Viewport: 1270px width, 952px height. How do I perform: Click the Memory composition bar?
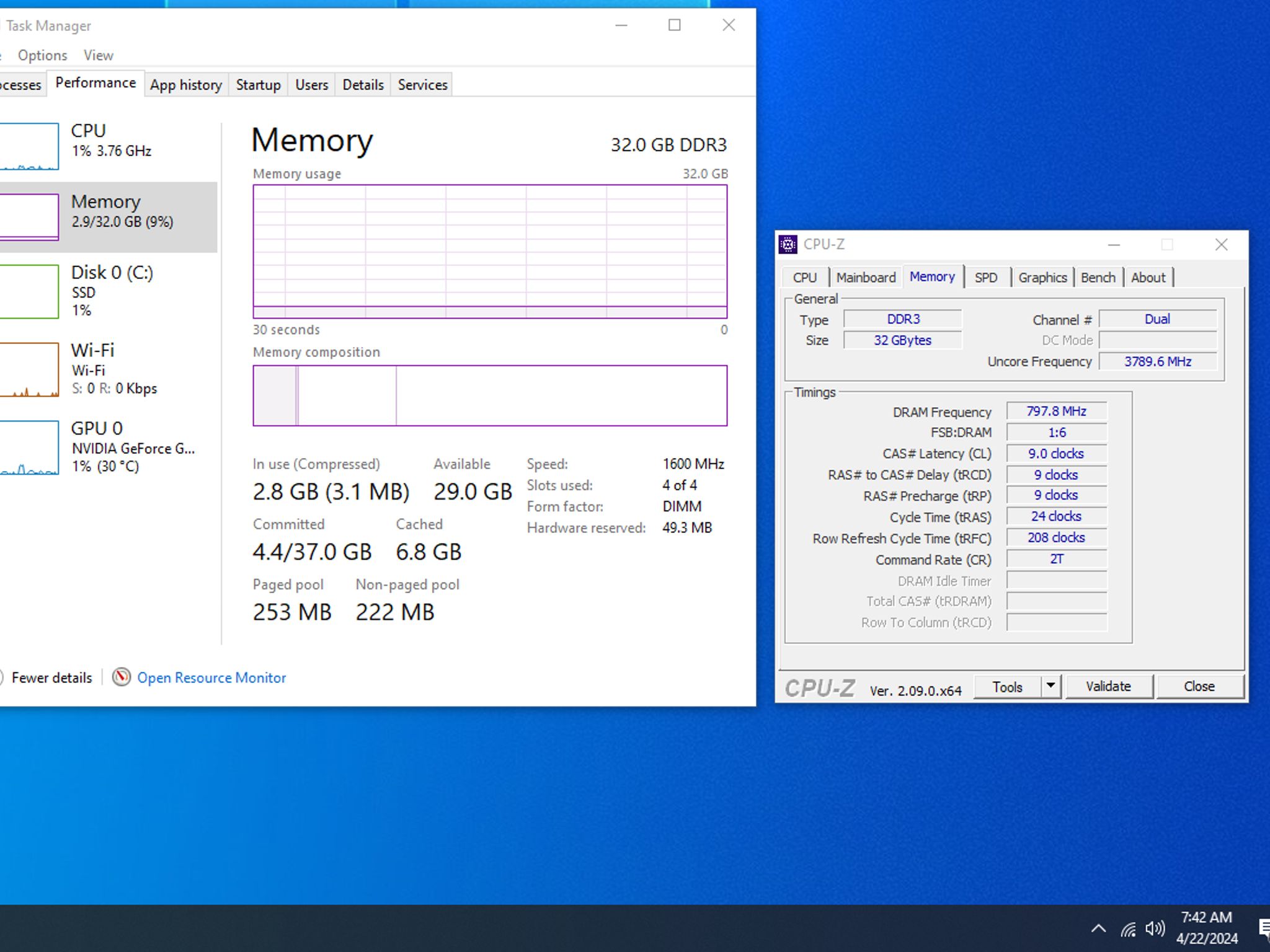pos(490,395)
